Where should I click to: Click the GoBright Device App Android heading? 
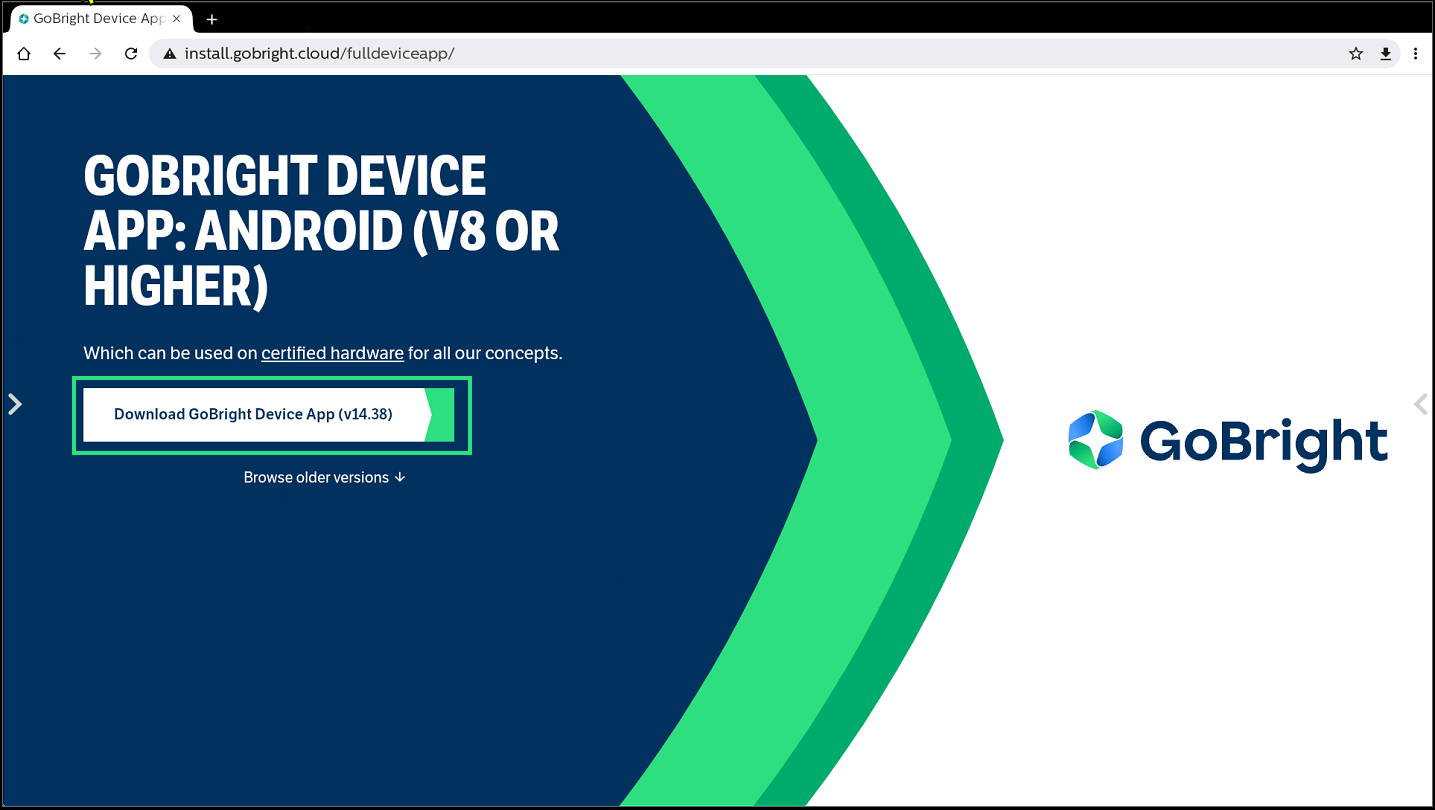tap(320, 232)
